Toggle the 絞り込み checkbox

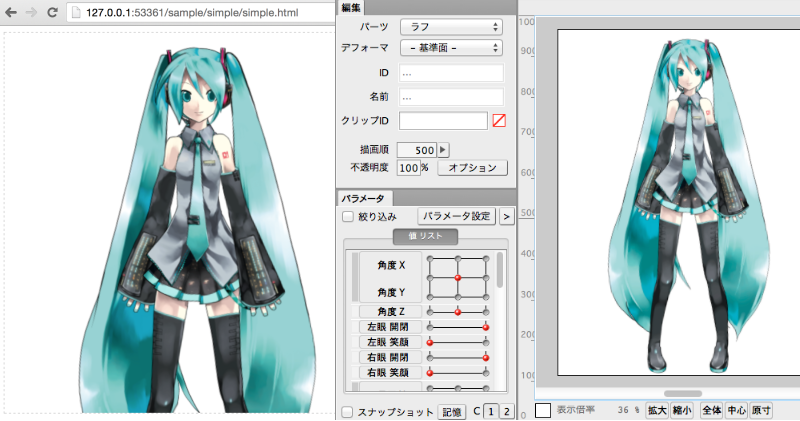click(348, 216)
